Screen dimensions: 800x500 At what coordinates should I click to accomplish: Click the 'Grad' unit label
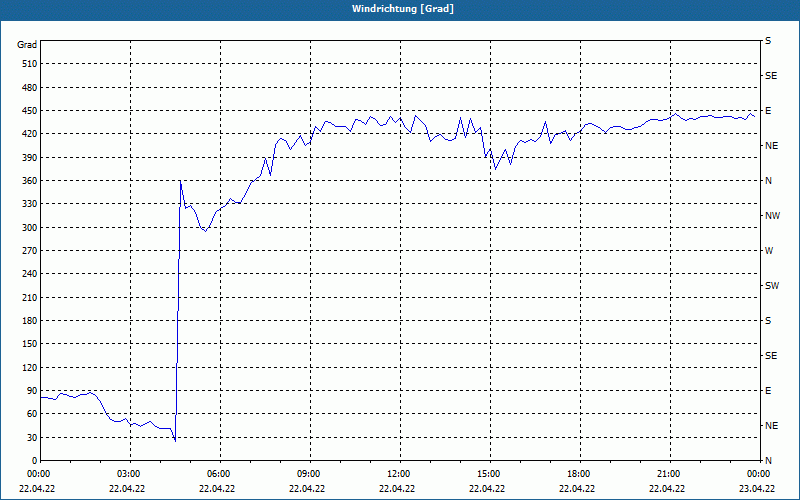point(27,45)
